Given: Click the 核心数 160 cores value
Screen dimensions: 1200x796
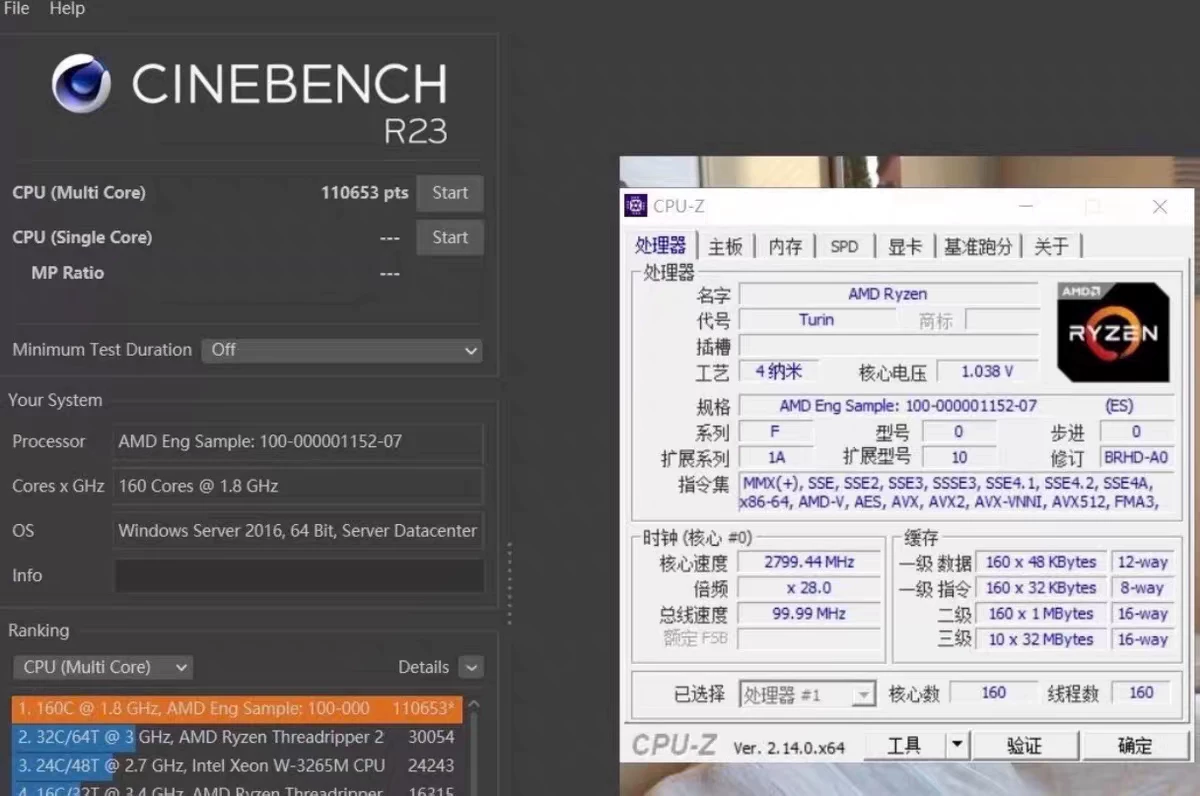Looking at the screenshot, I should point(993,693).
